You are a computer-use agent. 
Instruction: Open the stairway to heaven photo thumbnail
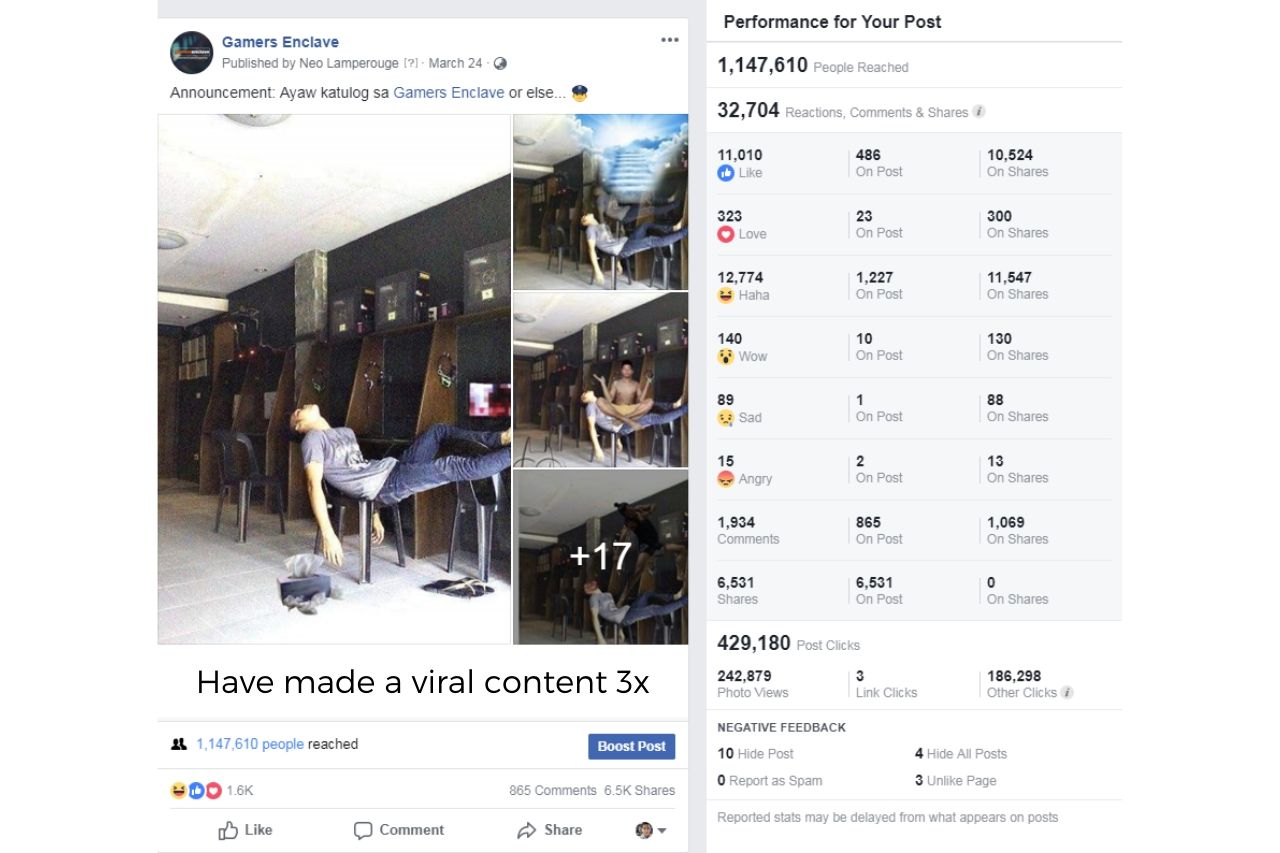(600, 202)
